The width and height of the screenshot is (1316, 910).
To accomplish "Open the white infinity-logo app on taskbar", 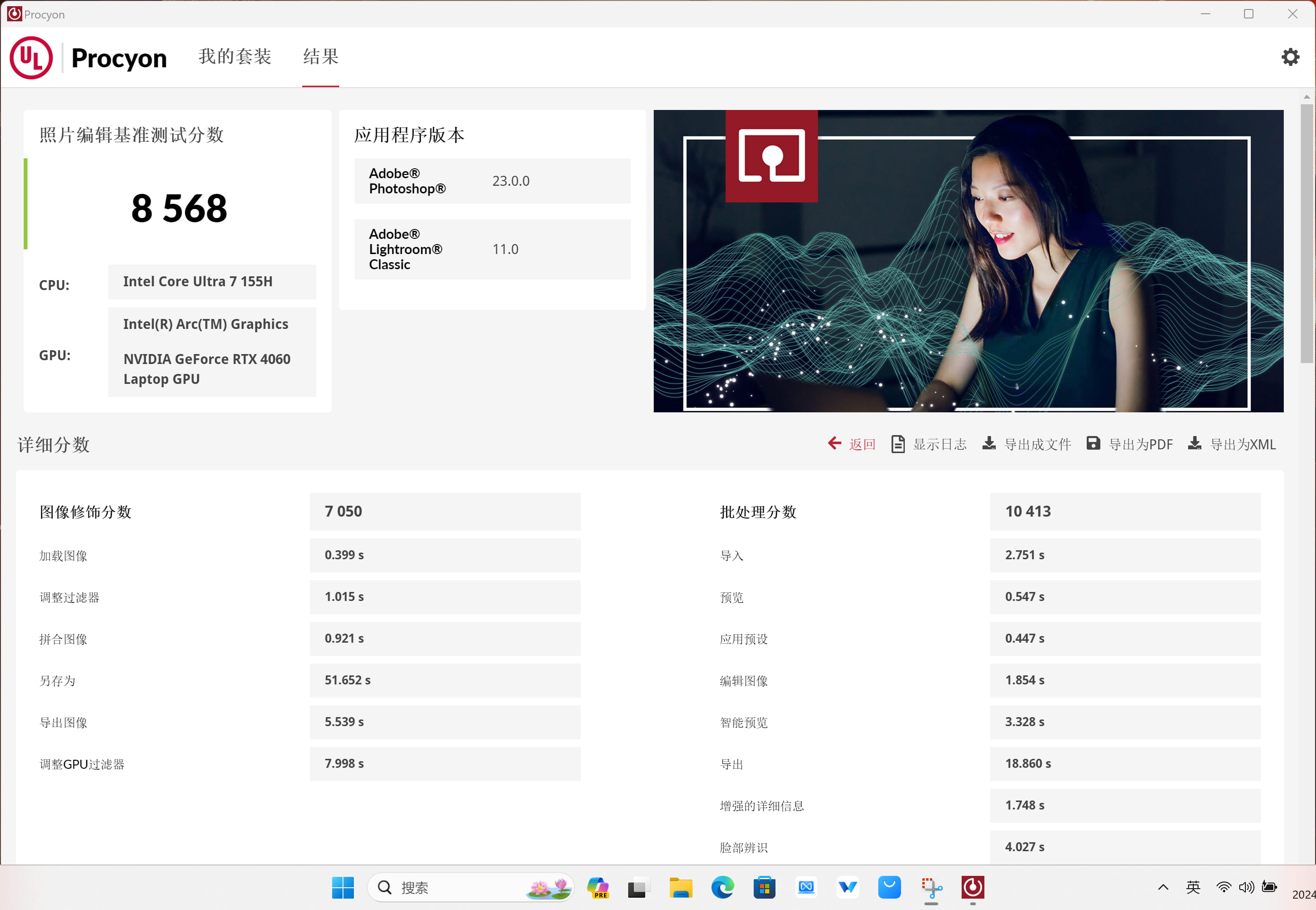I will 806,887.
